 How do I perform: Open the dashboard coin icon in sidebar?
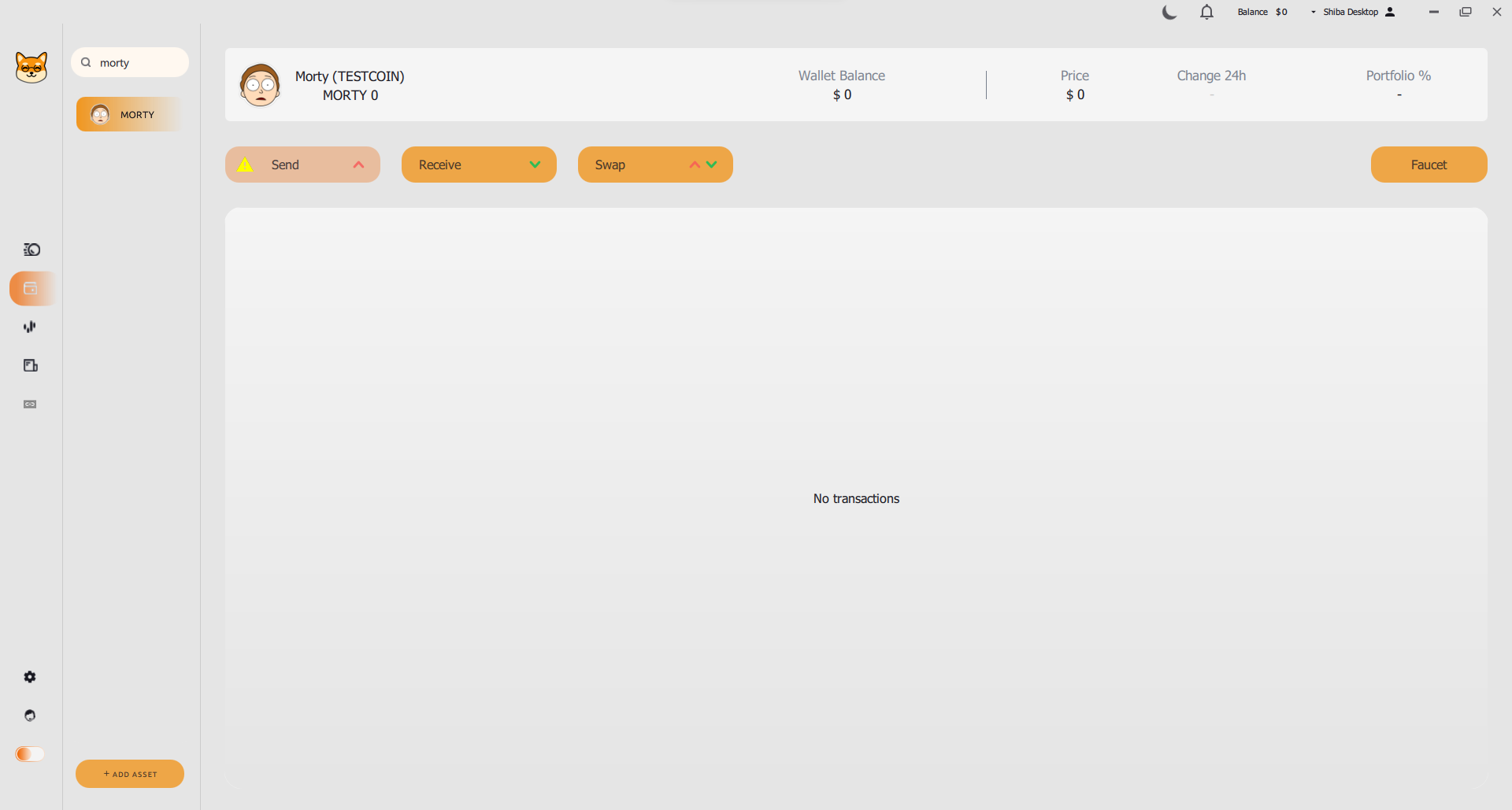[x=31, y=250]
